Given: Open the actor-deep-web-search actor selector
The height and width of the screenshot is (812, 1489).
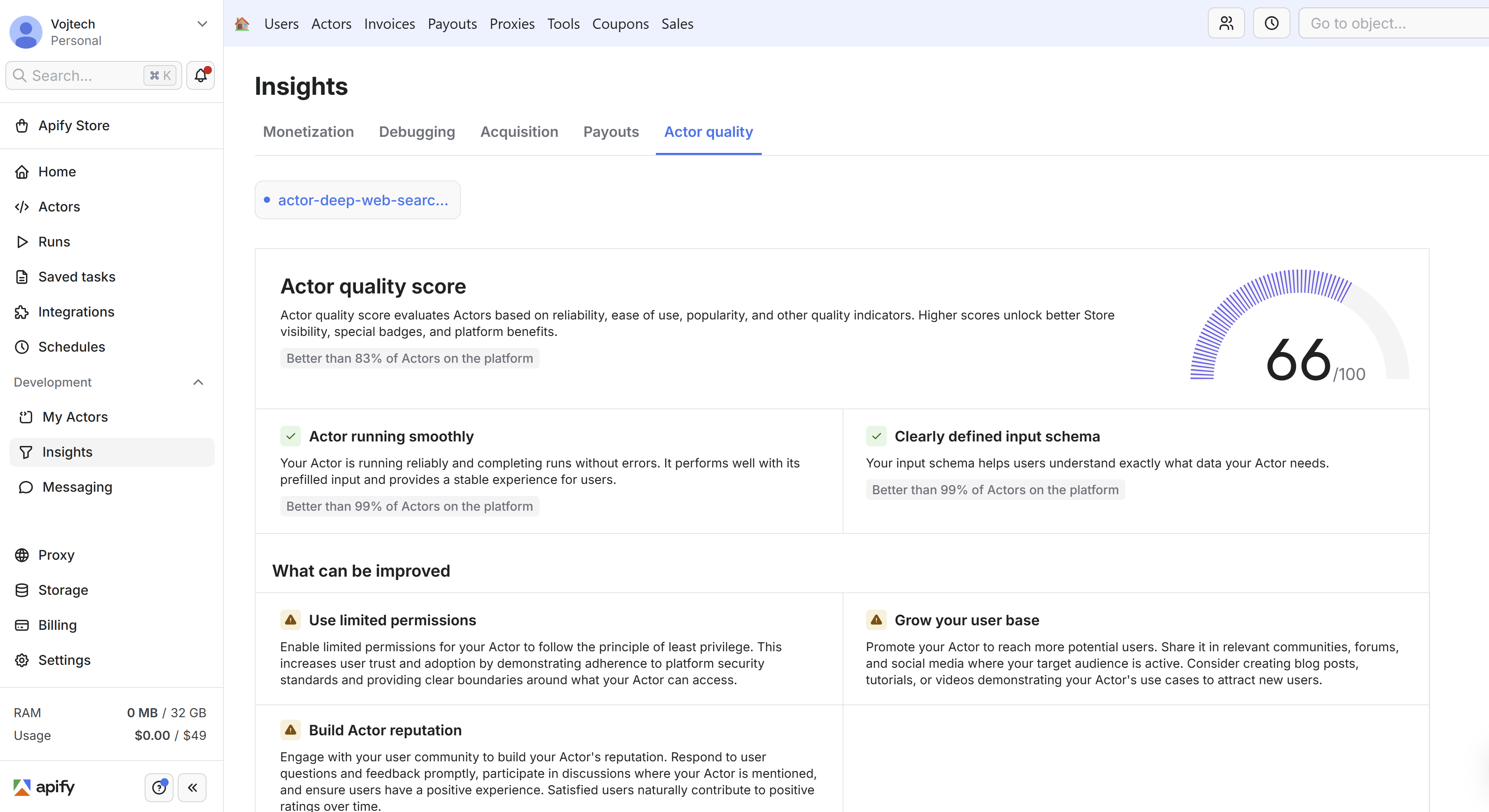Looking at the screenshot, I should [x=357, y=200].
